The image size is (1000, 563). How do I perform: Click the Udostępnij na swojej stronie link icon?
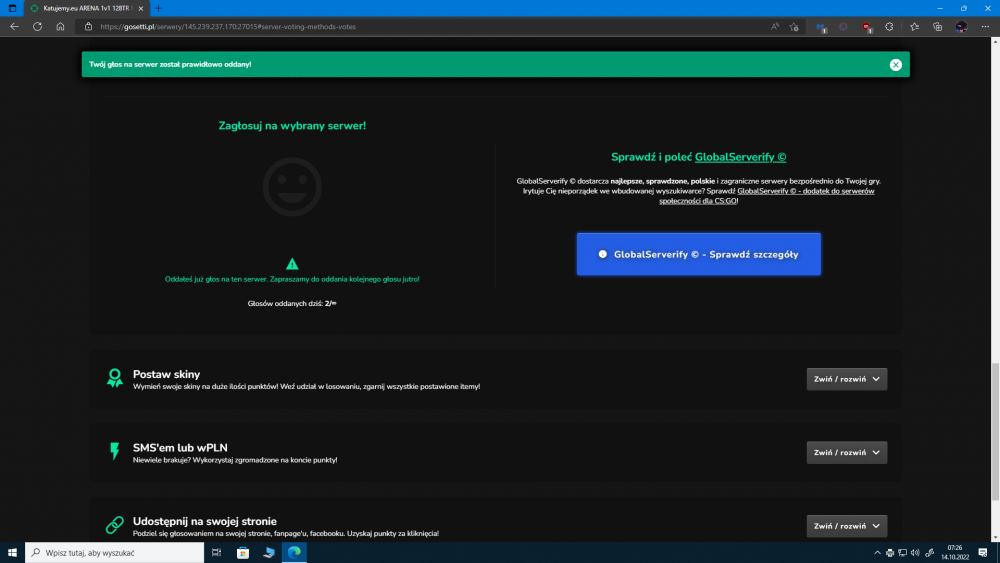(x=115, y=525)
